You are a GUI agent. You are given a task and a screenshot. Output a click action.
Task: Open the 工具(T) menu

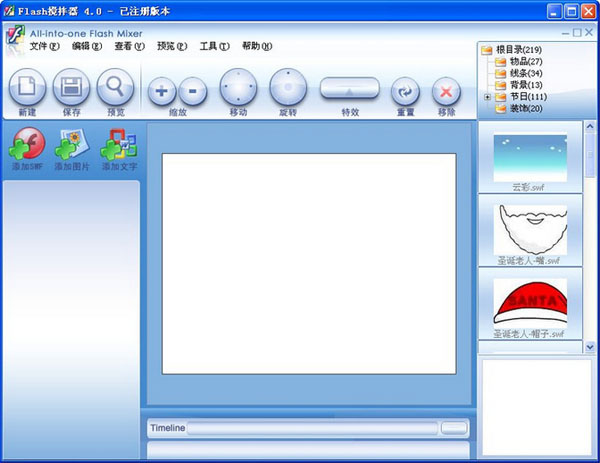coord(215,46)
